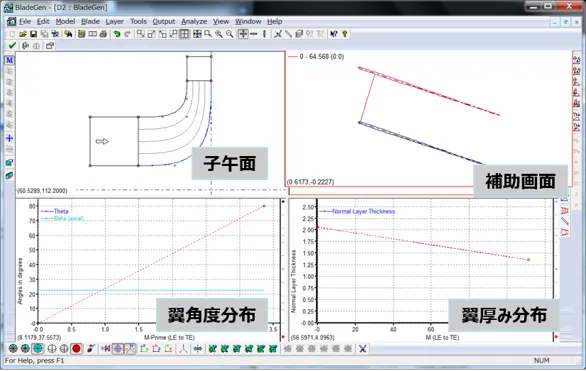Undo with the green curved arrow icon
The height and width of the screenshot is (371, 586).
[117, 34]
